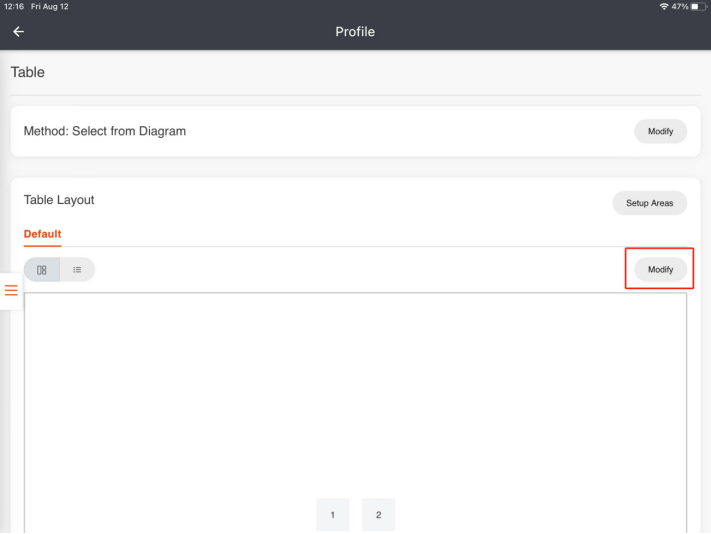Select the Default area tab
The image size is (711, 534).
42,234
